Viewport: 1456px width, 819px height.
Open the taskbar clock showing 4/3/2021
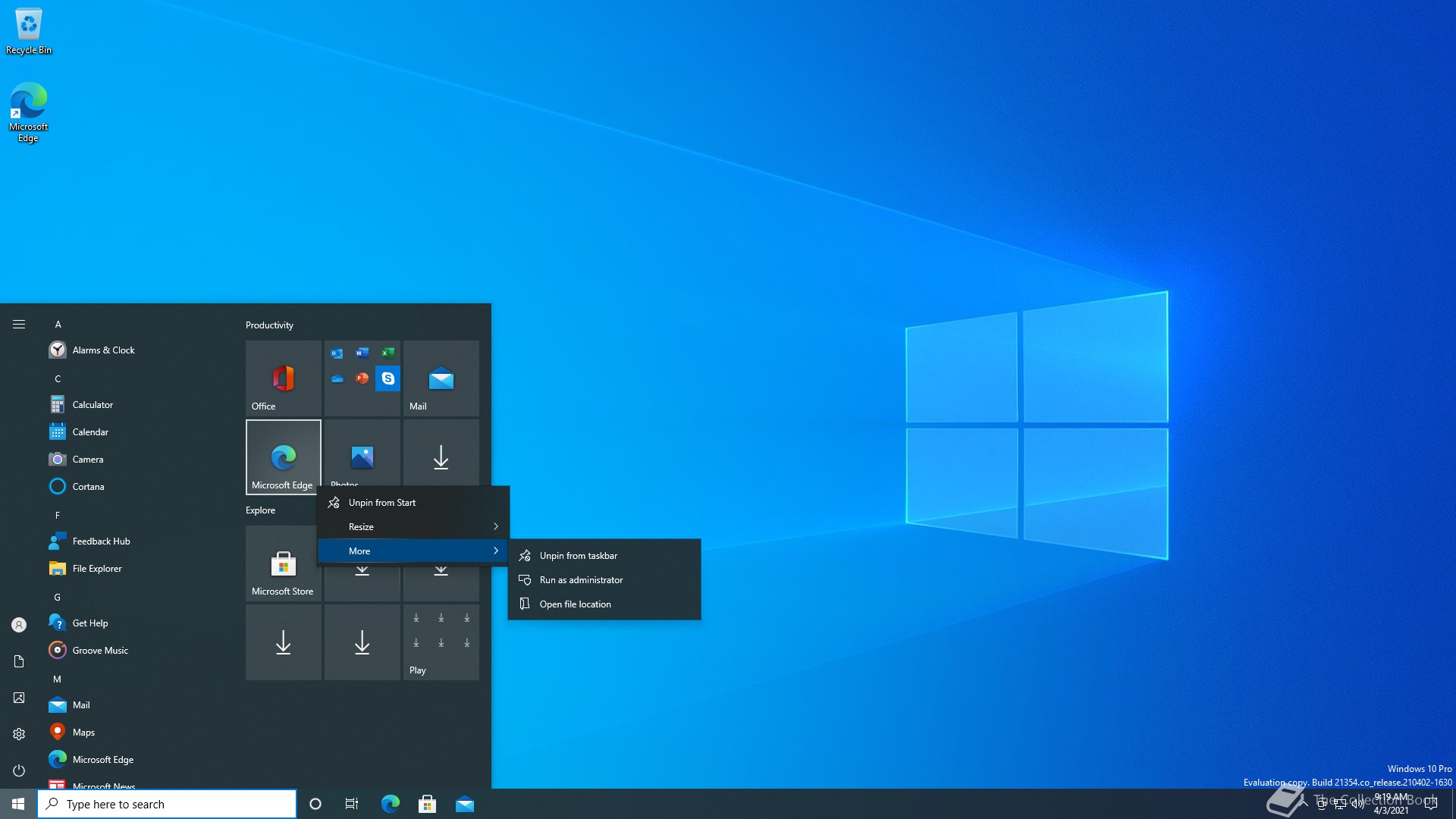[1391, 804]
